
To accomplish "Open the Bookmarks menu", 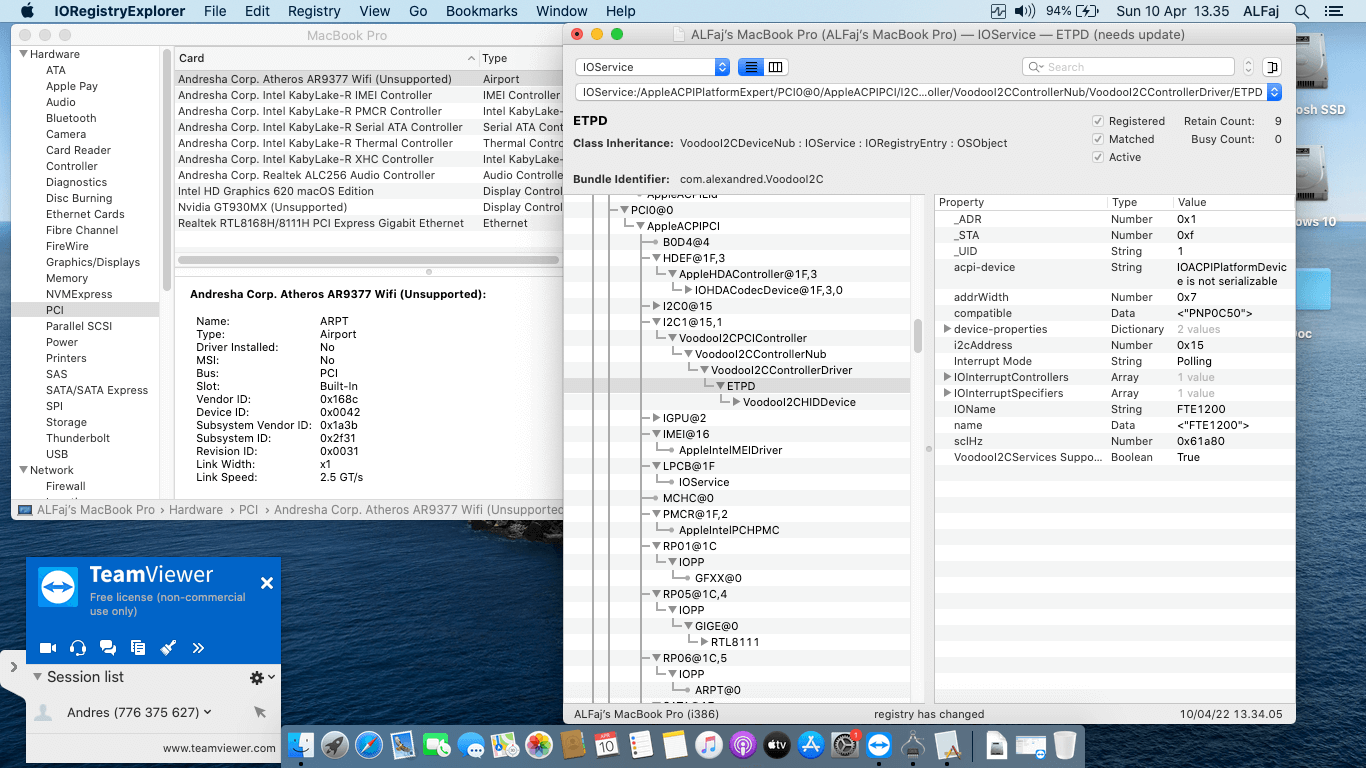I will [481, 11].
